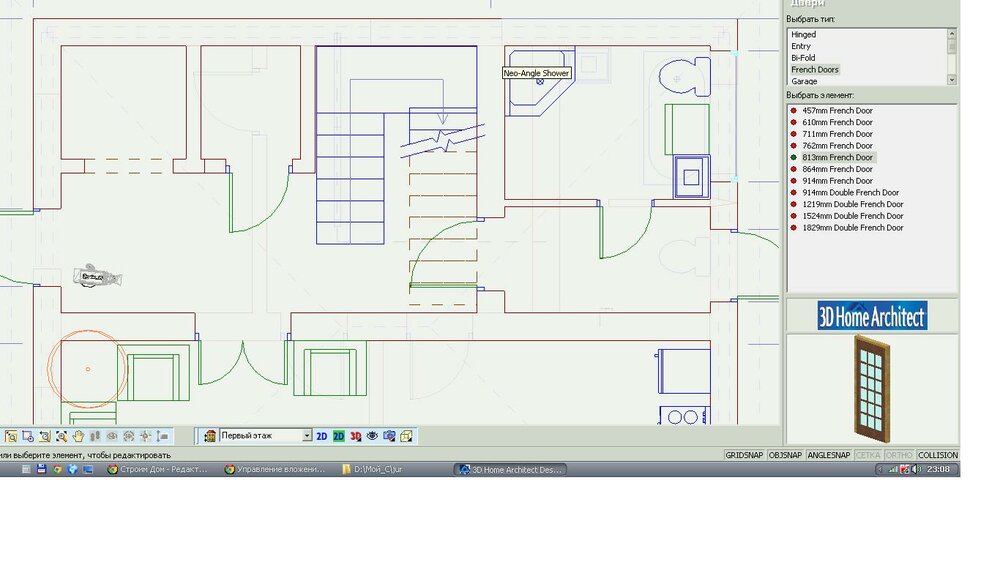Click the blue 2D plan view icon
The image size is (1000, 562).
coord(321,436)
